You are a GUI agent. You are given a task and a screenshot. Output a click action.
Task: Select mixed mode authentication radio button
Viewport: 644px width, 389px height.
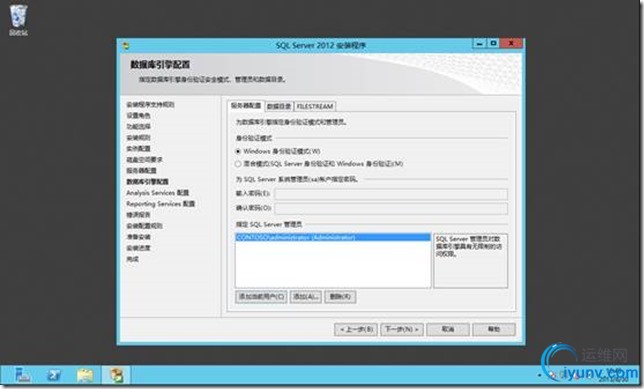(x=238, y=164)
